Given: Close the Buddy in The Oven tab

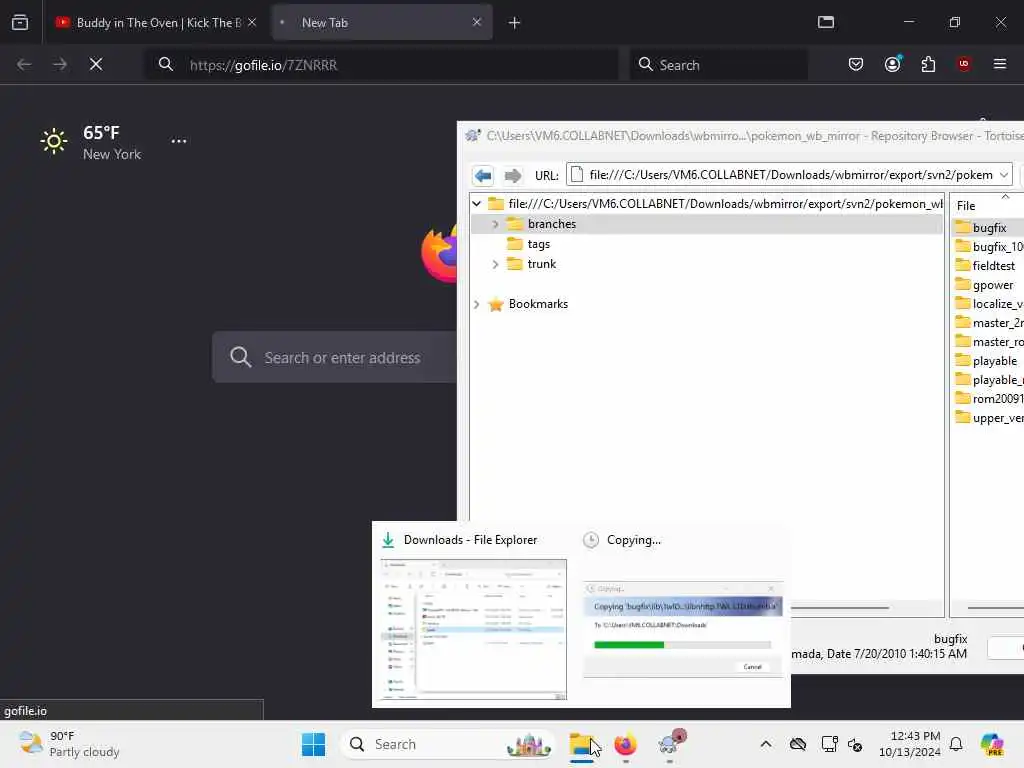Looking at the screenshot, I should pos(252,22).
